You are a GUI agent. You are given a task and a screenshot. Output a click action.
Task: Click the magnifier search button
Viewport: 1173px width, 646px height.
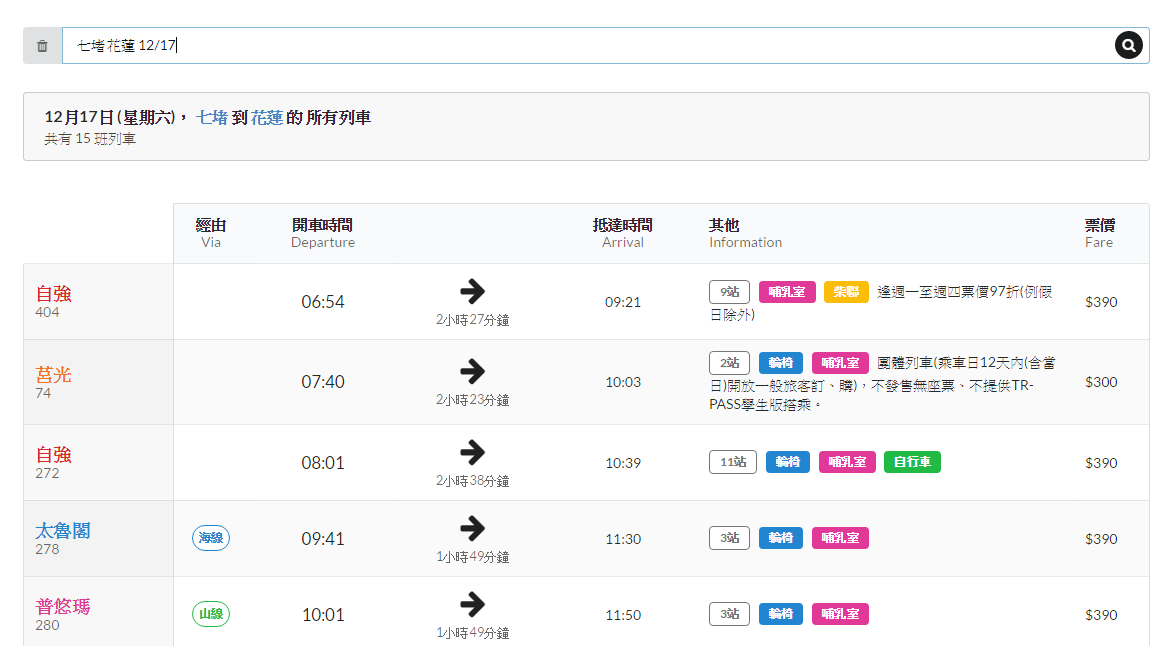(x=1128, y=45)
